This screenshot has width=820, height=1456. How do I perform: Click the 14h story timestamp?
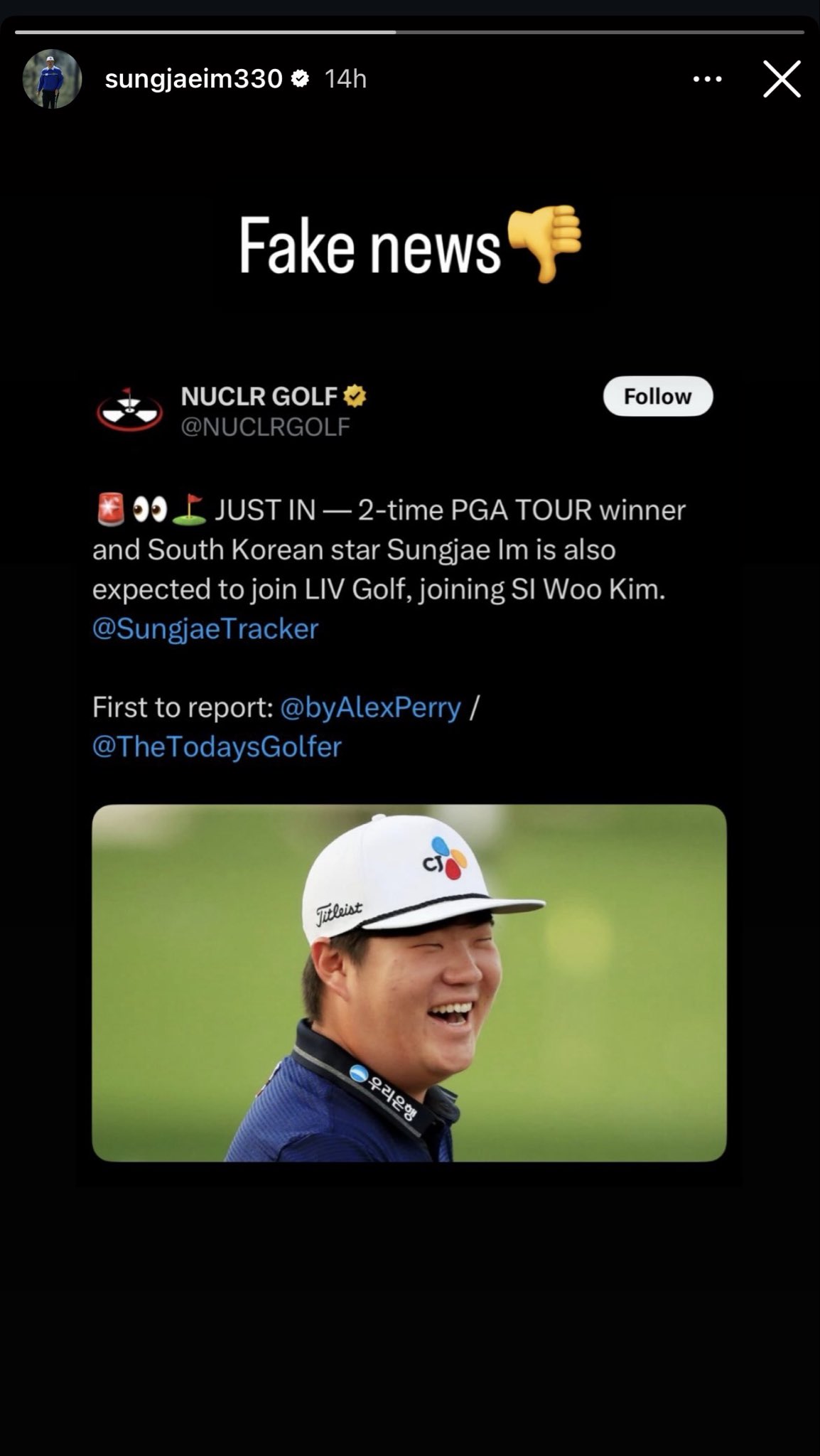(x=345, y=79)
